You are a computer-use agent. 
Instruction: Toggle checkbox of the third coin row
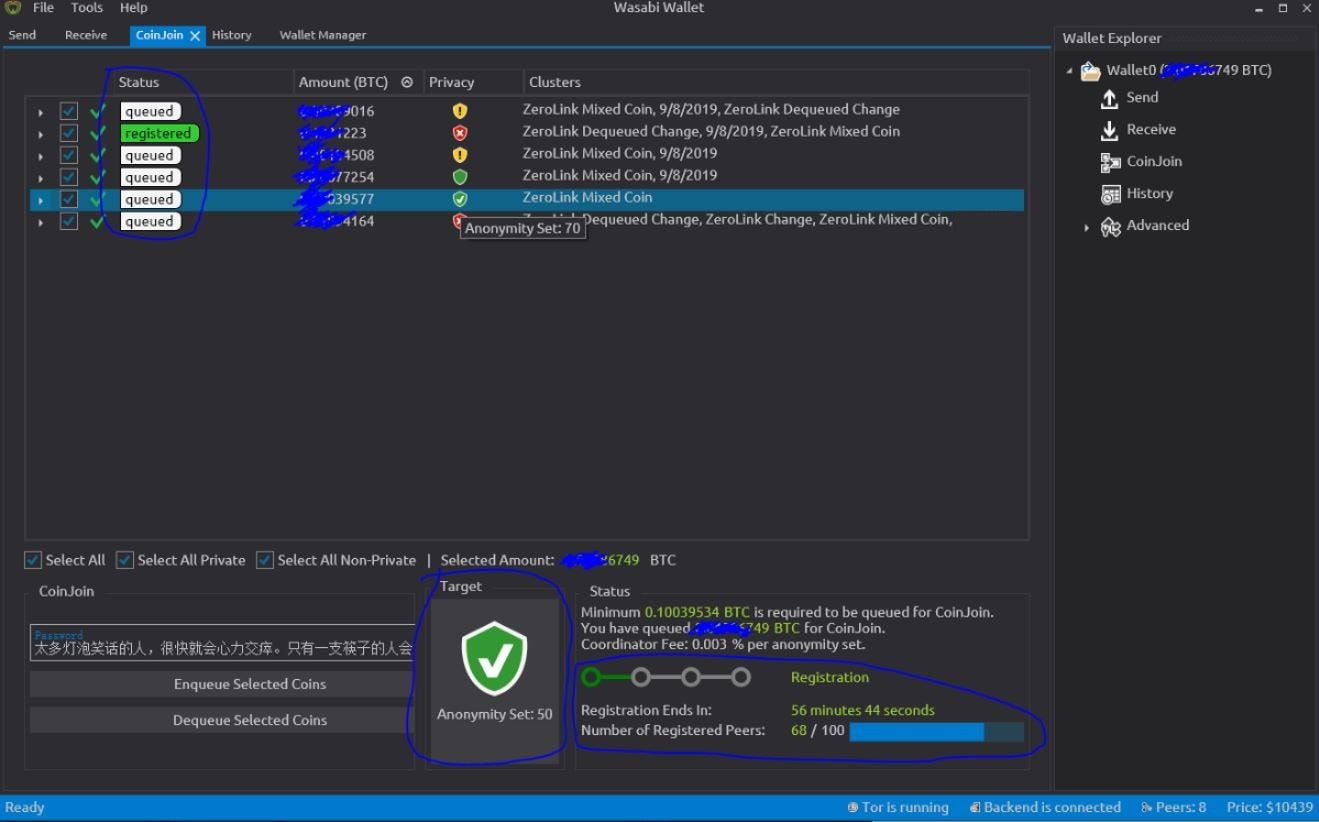[x=68, y=155]
